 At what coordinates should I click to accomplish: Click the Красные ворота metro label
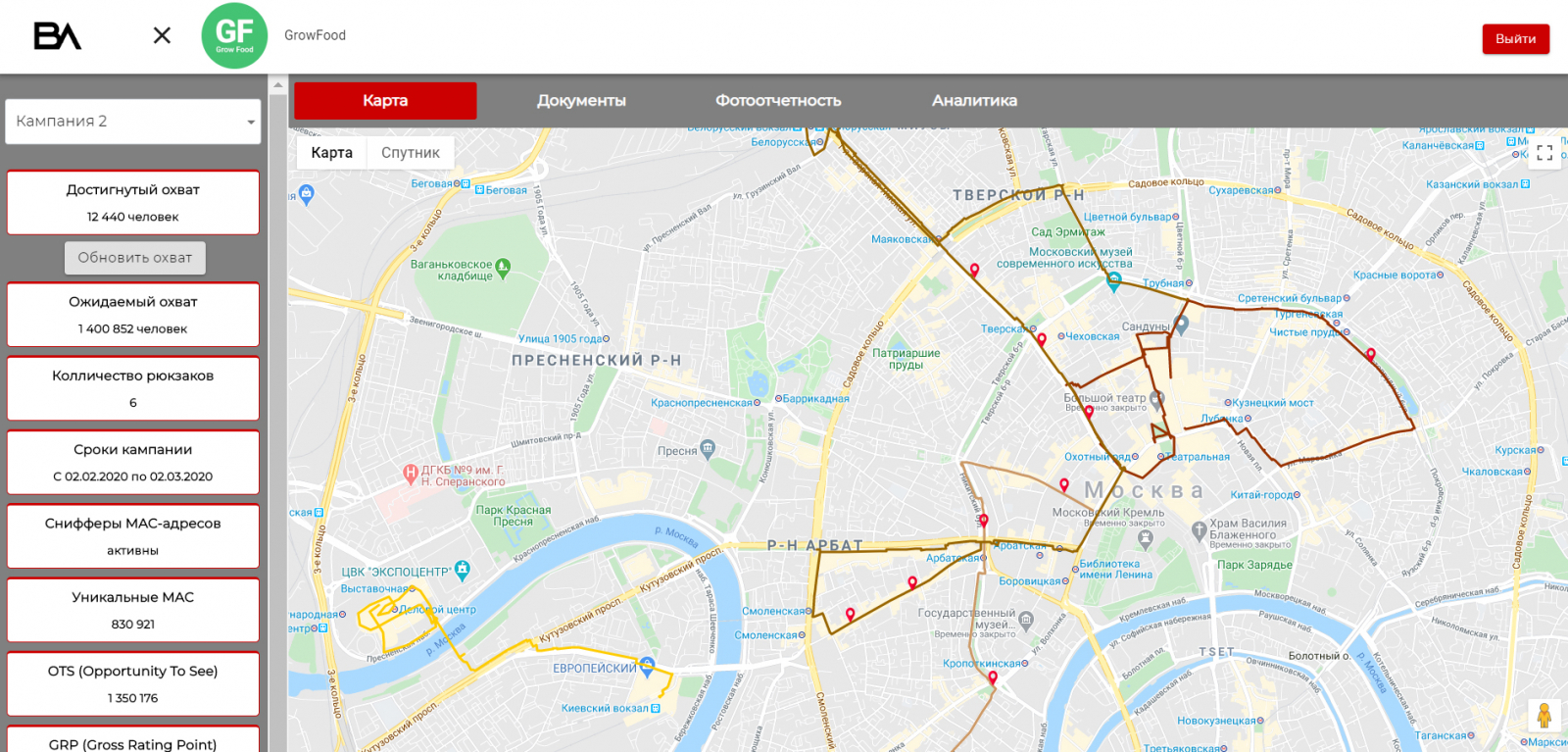(1395, 276)
